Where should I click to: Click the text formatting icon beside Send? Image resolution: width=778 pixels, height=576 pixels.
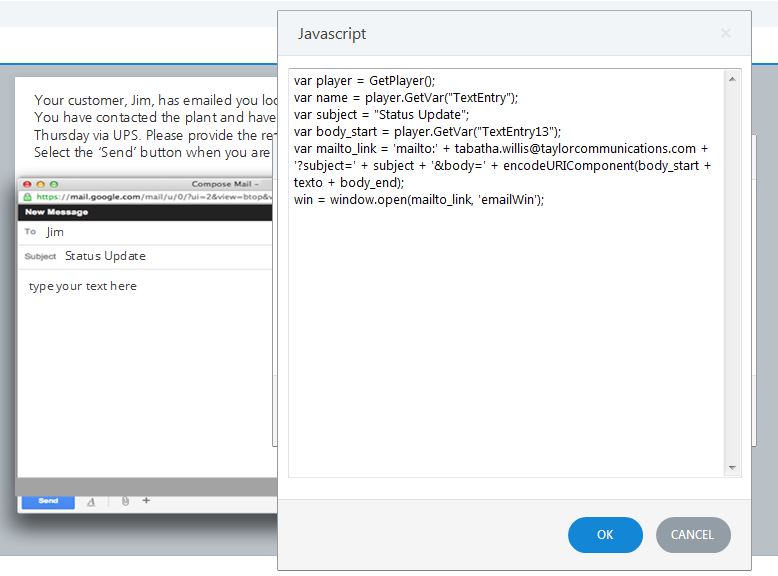coord(91,502)
